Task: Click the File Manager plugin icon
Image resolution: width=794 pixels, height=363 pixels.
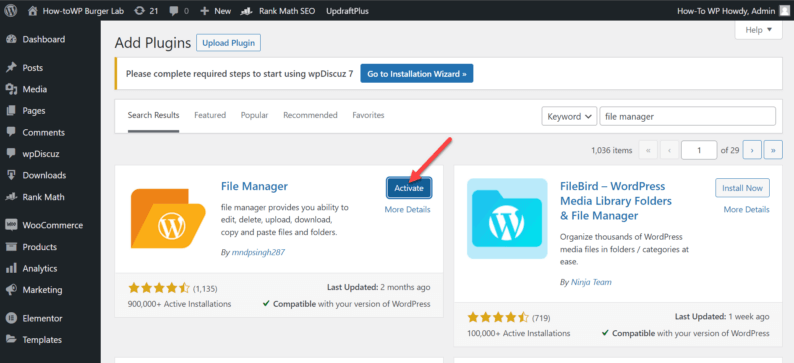Action: click(167, 219)
